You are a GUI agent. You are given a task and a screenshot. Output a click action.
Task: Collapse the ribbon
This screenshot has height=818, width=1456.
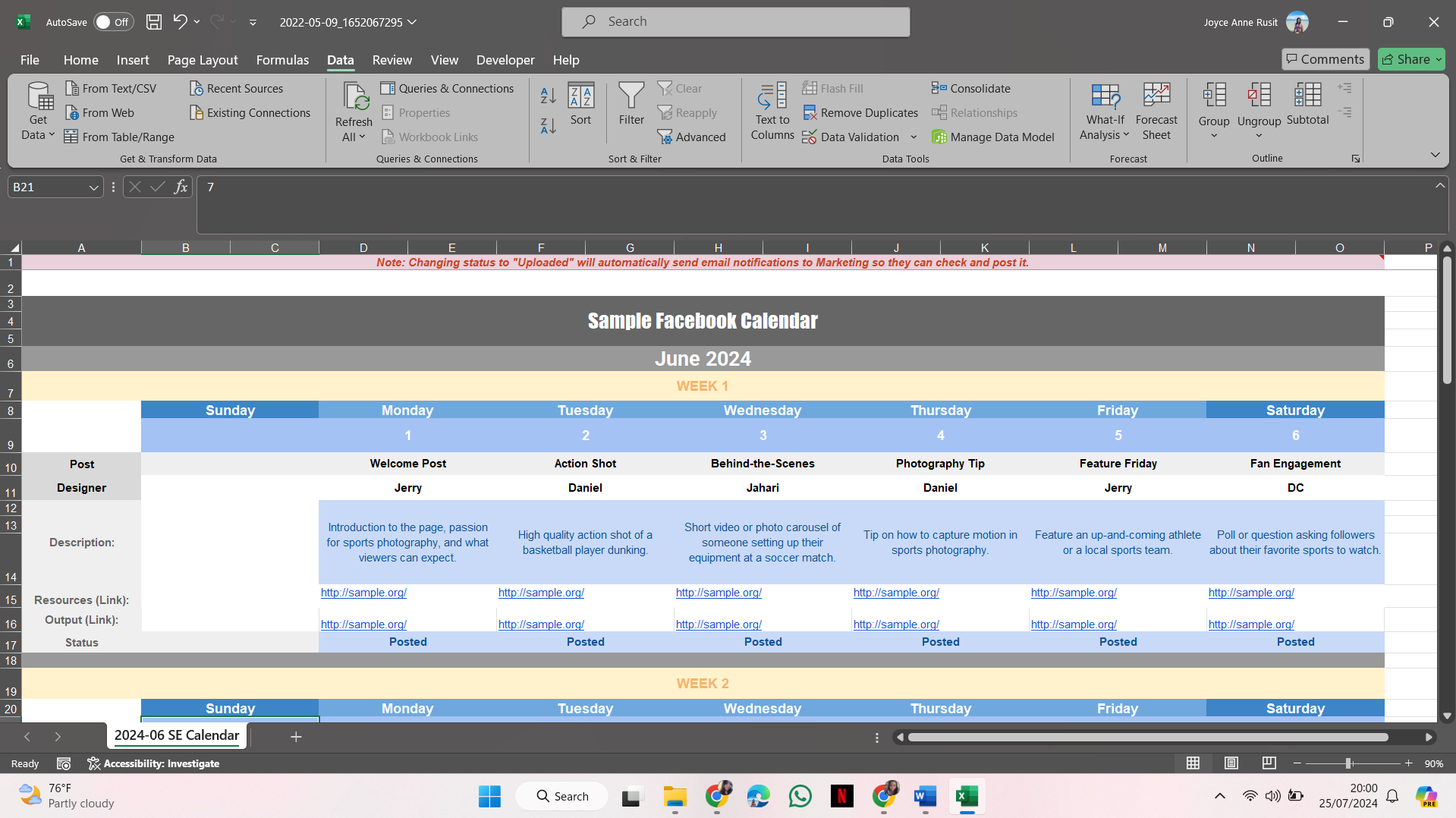coord(1435,156)
